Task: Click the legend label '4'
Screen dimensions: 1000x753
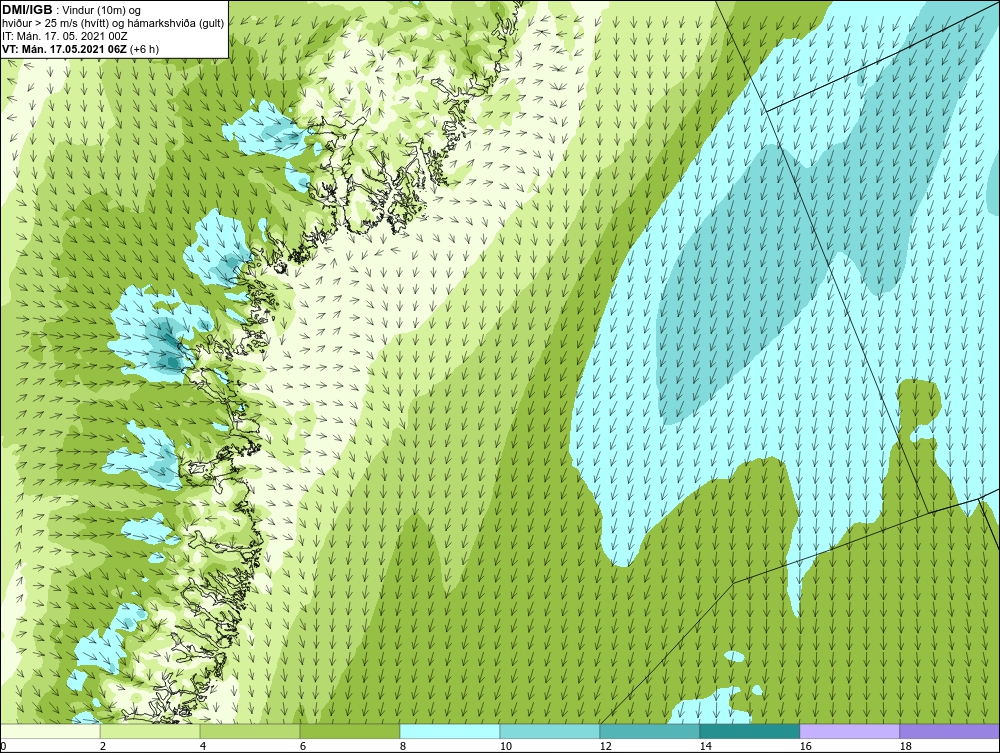Action: point(203,746)
